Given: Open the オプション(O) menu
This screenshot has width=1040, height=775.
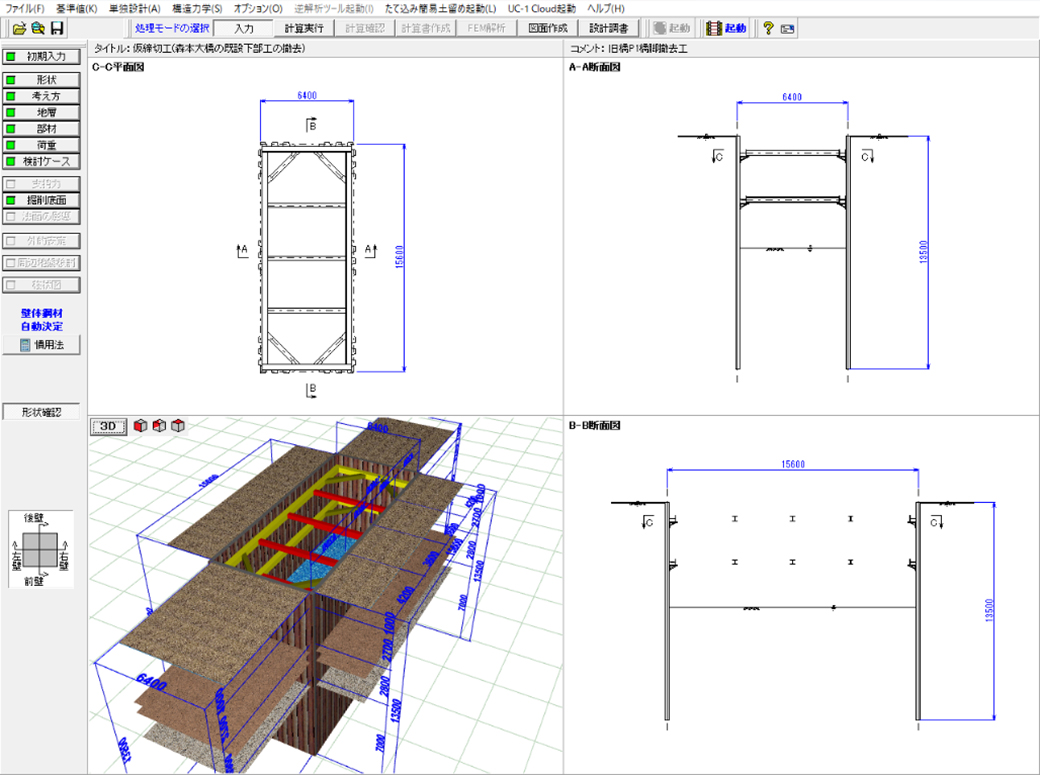Looking at the screenshot, I should tap(258, 8).
